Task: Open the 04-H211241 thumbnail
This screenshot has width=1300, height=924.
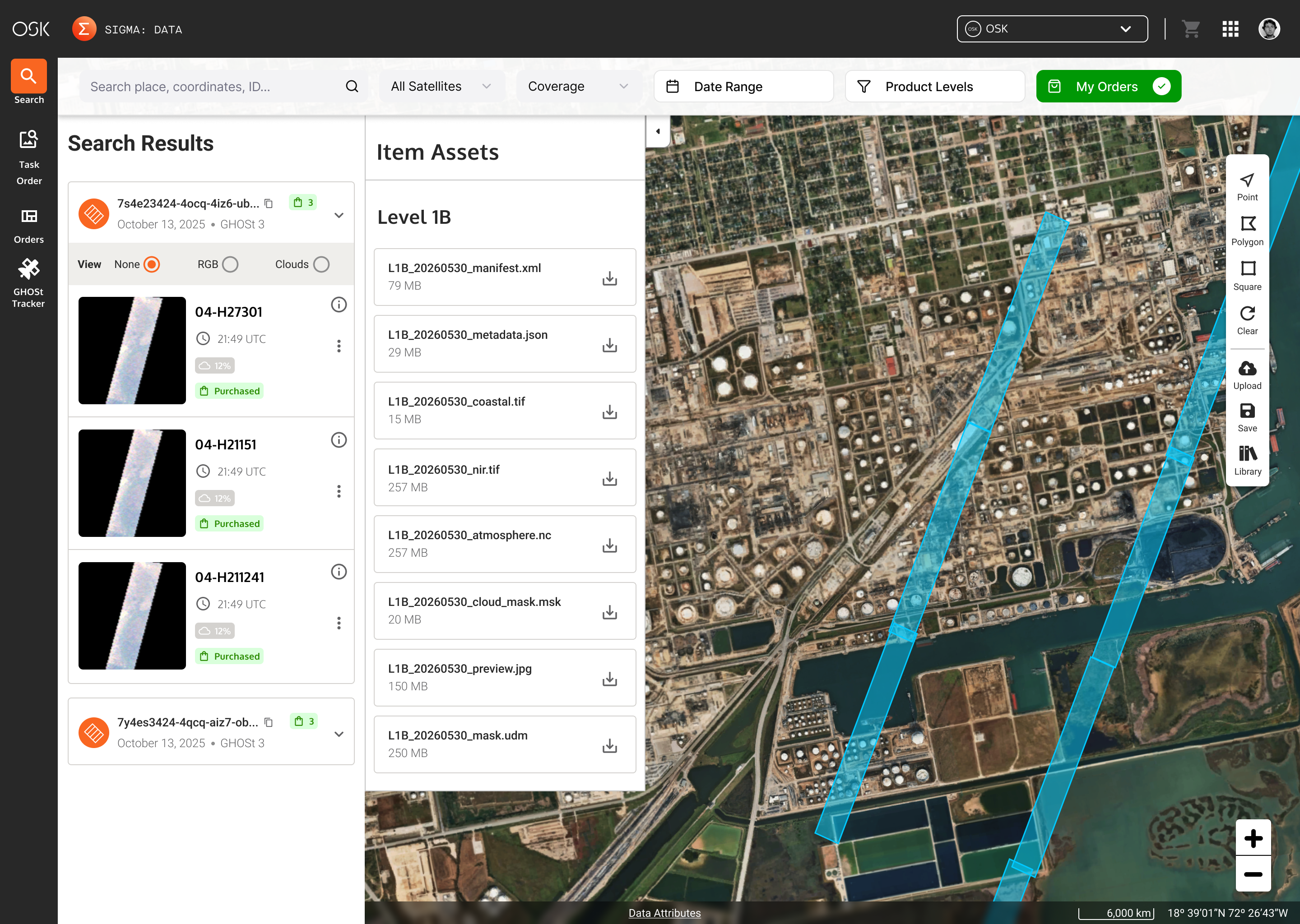Action: pos(132,615)
